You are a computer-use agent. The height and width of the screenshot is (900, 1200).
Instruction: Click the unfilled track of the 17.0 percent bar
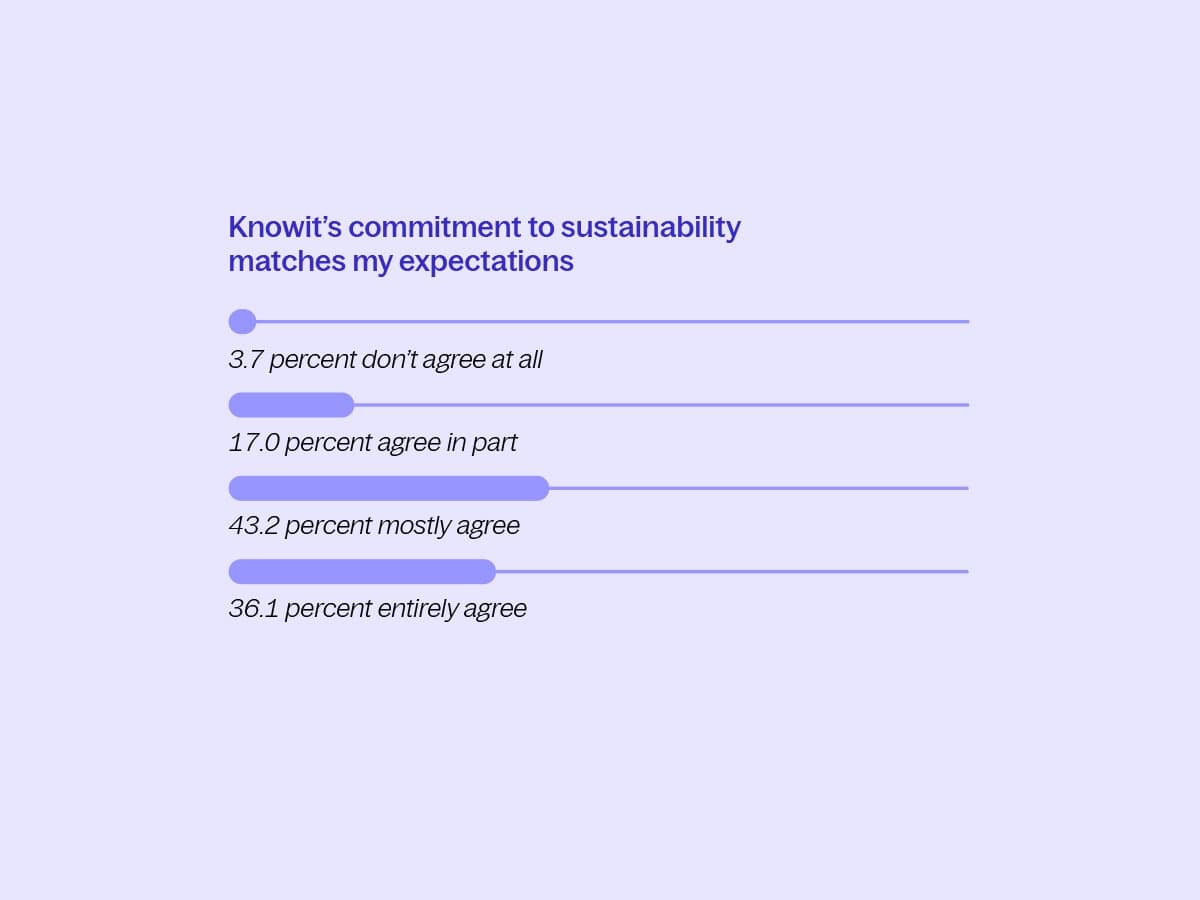tap(660, 405)
